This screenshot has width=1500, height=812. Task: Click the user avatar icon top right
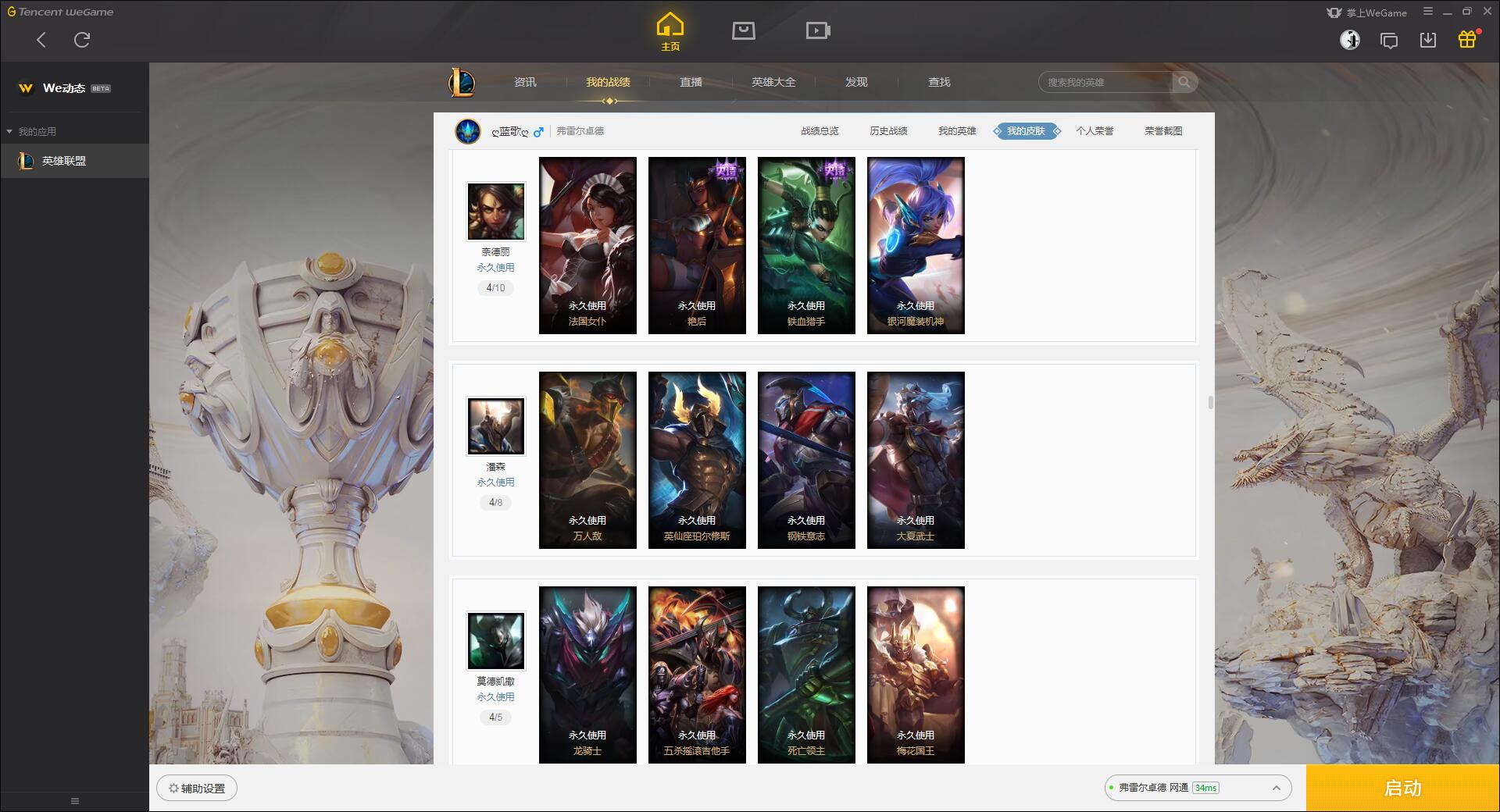coord(1350,40)
